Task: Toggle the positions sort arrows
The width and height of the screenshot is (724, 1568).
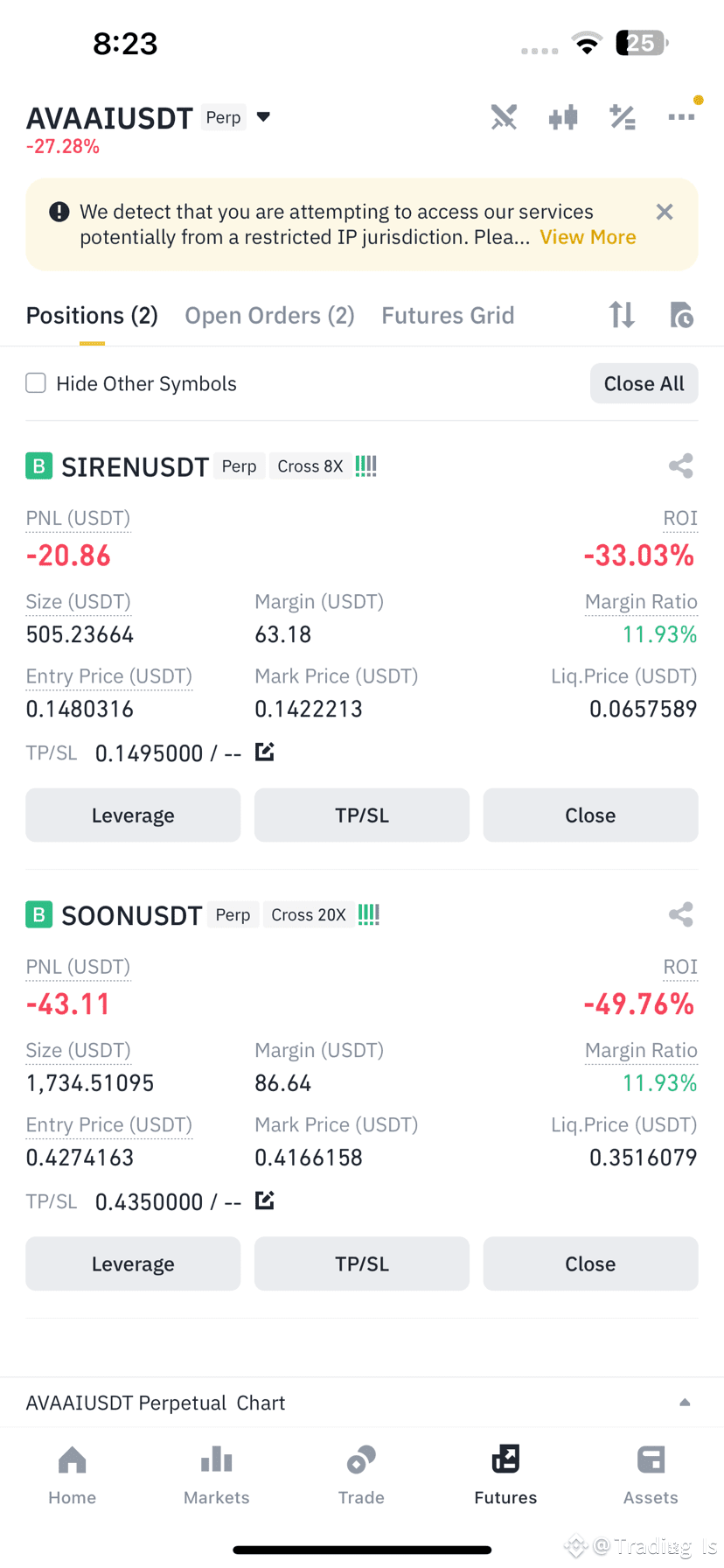Action: [x=622, y=314]
